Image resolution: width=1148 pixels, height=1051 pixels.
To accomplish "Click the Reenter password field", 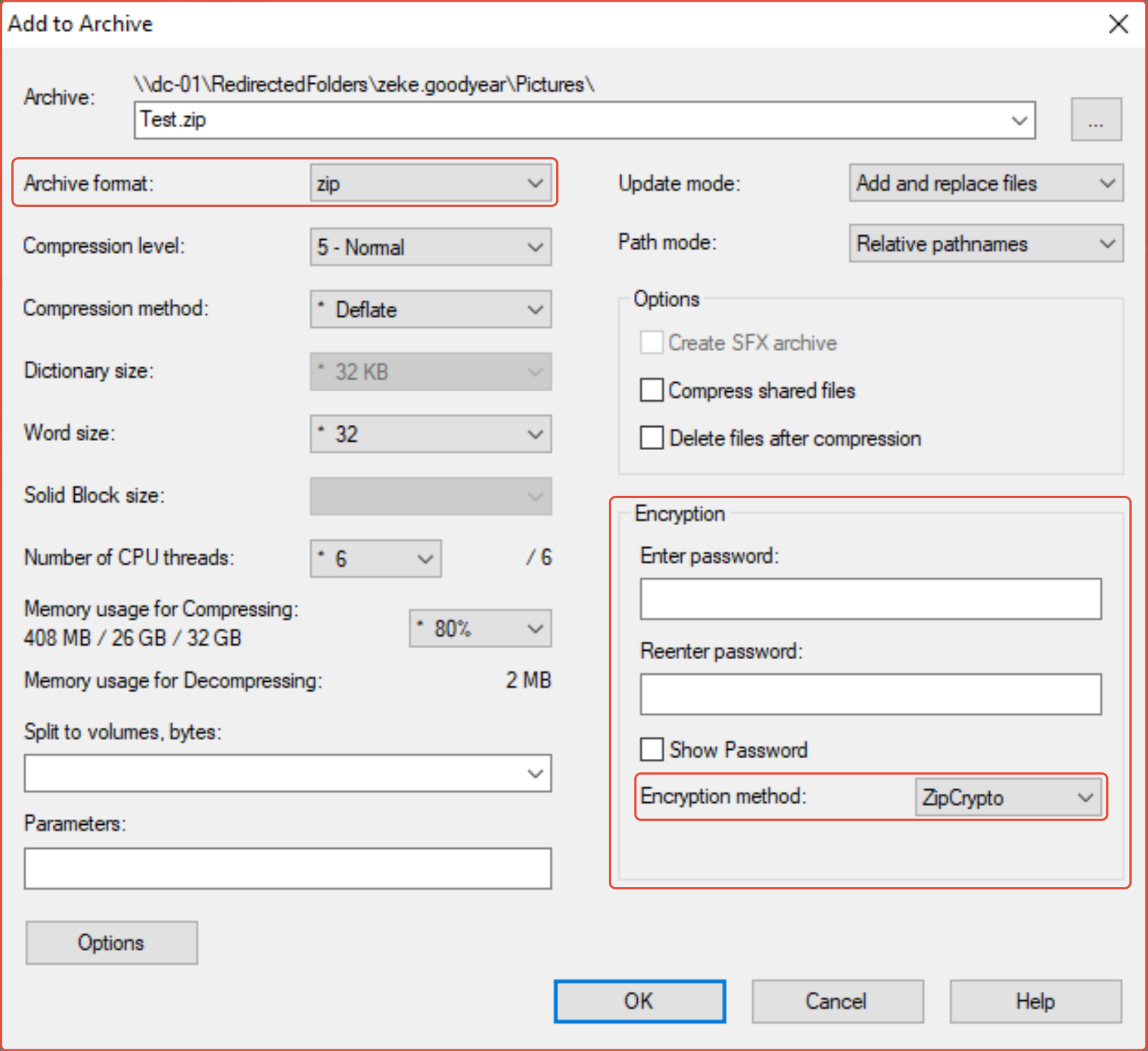I will (x=870, y=694).
